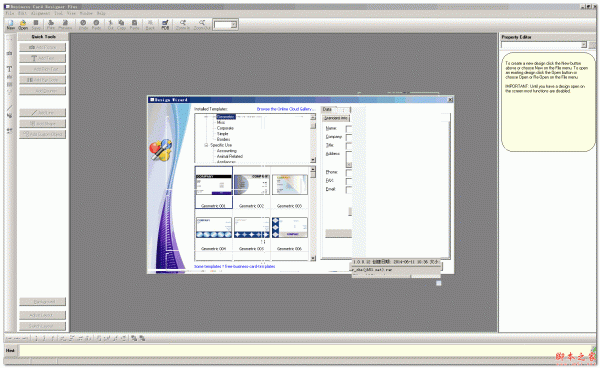Close the Design Wizard dialog
600x368 pixels.
pos(450,99)
